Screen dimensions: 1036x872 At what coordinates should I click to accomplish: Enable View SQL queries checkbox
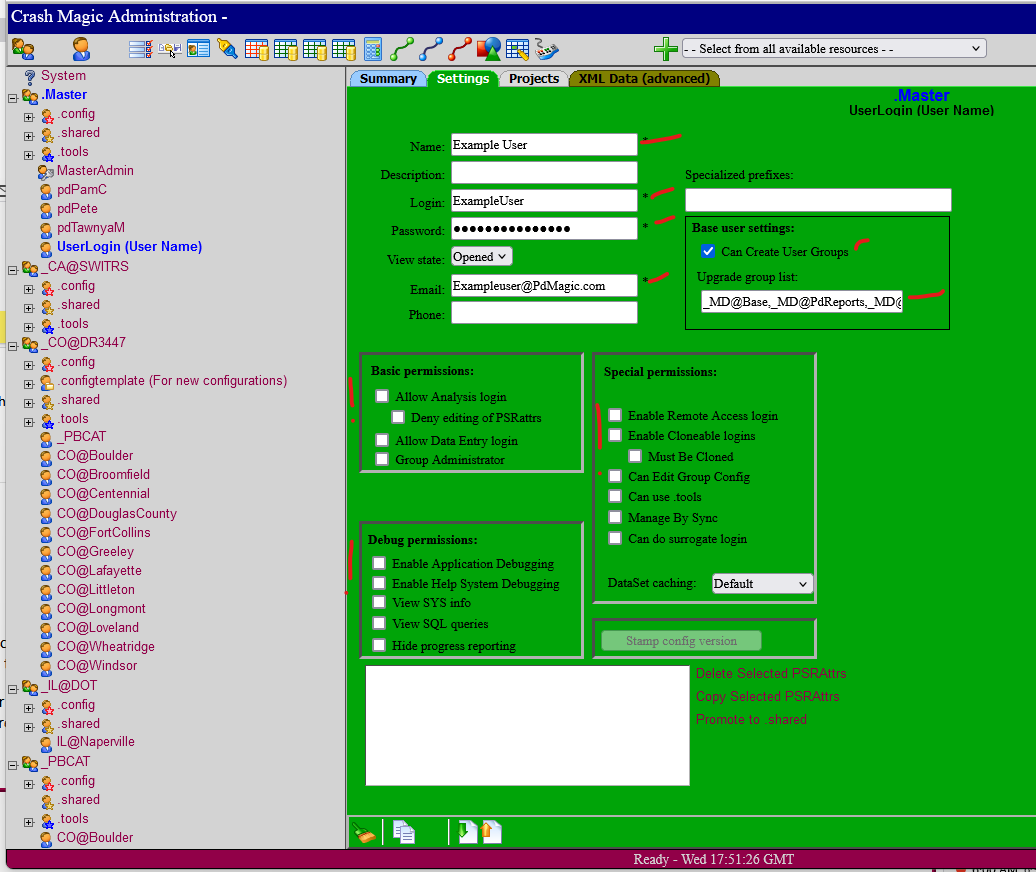pyautogui.click(x=379, y=622)
